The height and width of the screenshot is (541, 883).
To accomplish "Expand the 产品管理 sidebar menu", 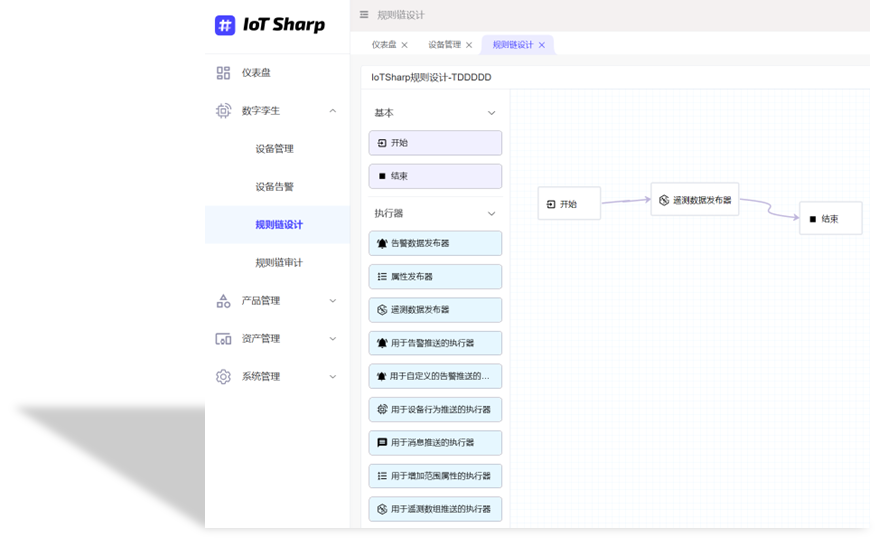I will (333, 301).
